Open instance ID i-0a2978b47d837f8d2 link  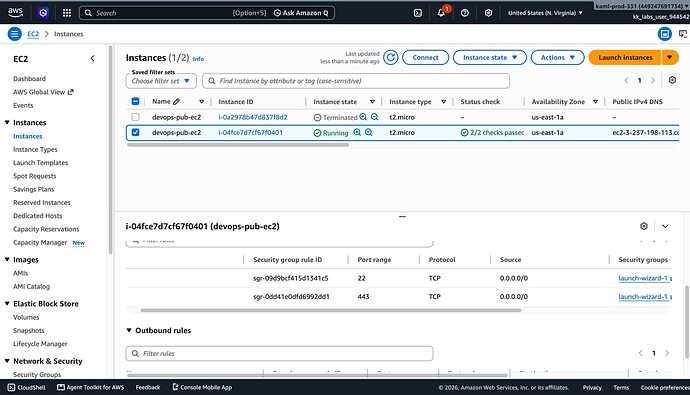point(253,117)
